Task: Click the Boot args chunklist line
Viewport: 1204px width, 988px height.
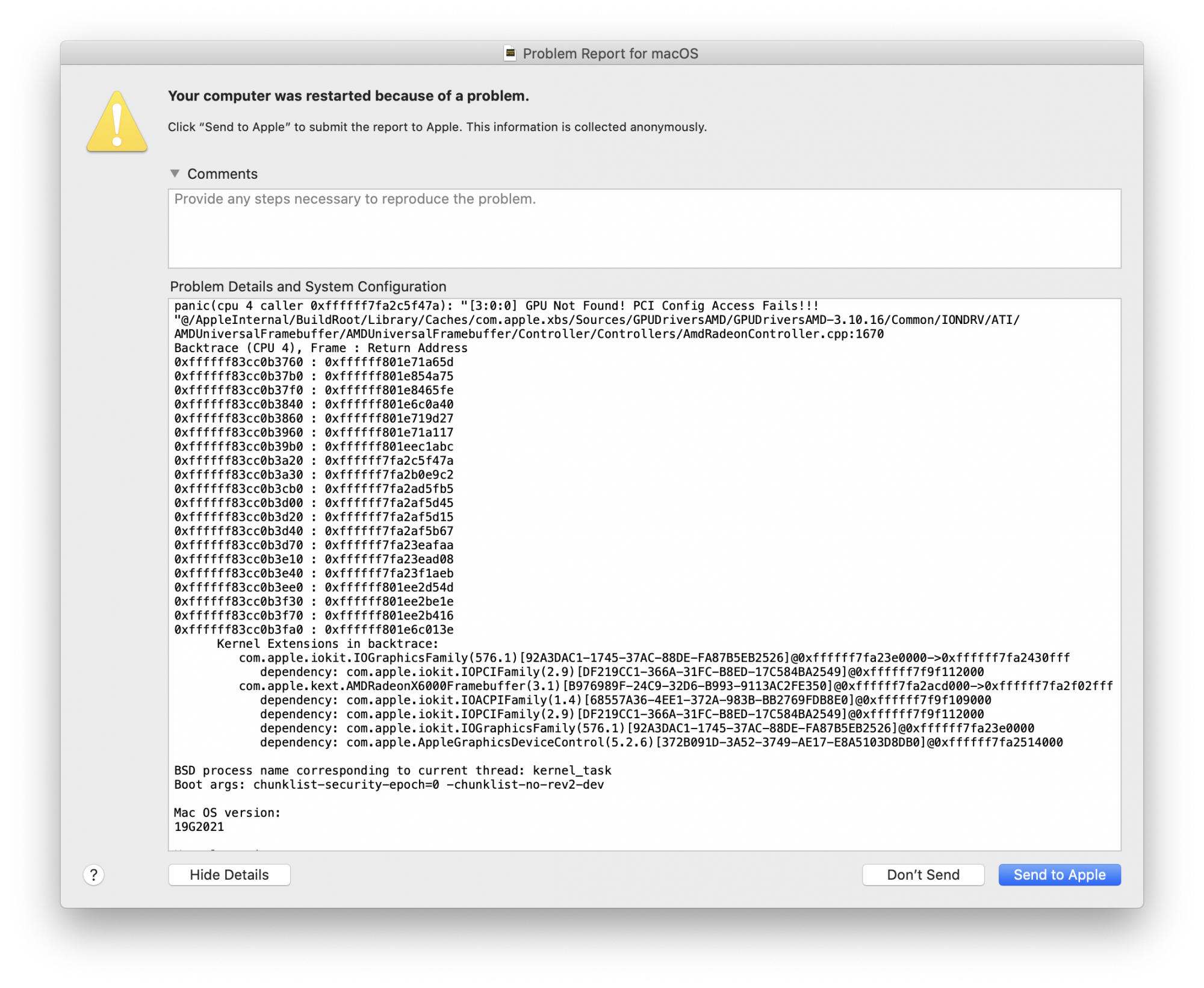Action: tap(389, 784)
